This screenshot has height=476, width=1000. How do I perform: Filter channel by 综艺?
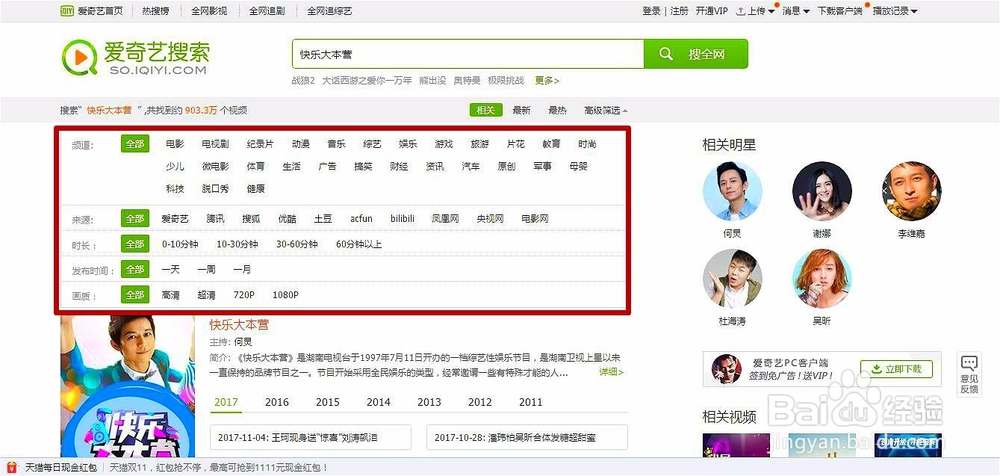(x=372, y=144)
